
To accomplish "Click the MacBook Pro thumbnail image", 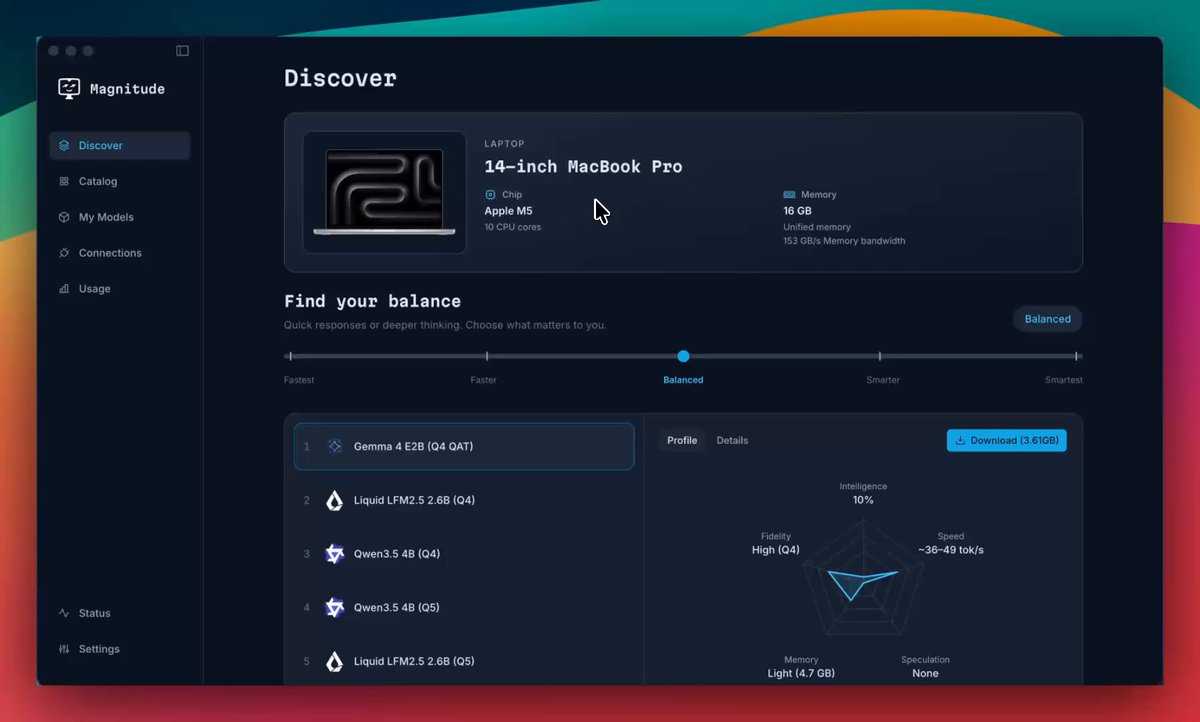I will [x=384, y=192].
